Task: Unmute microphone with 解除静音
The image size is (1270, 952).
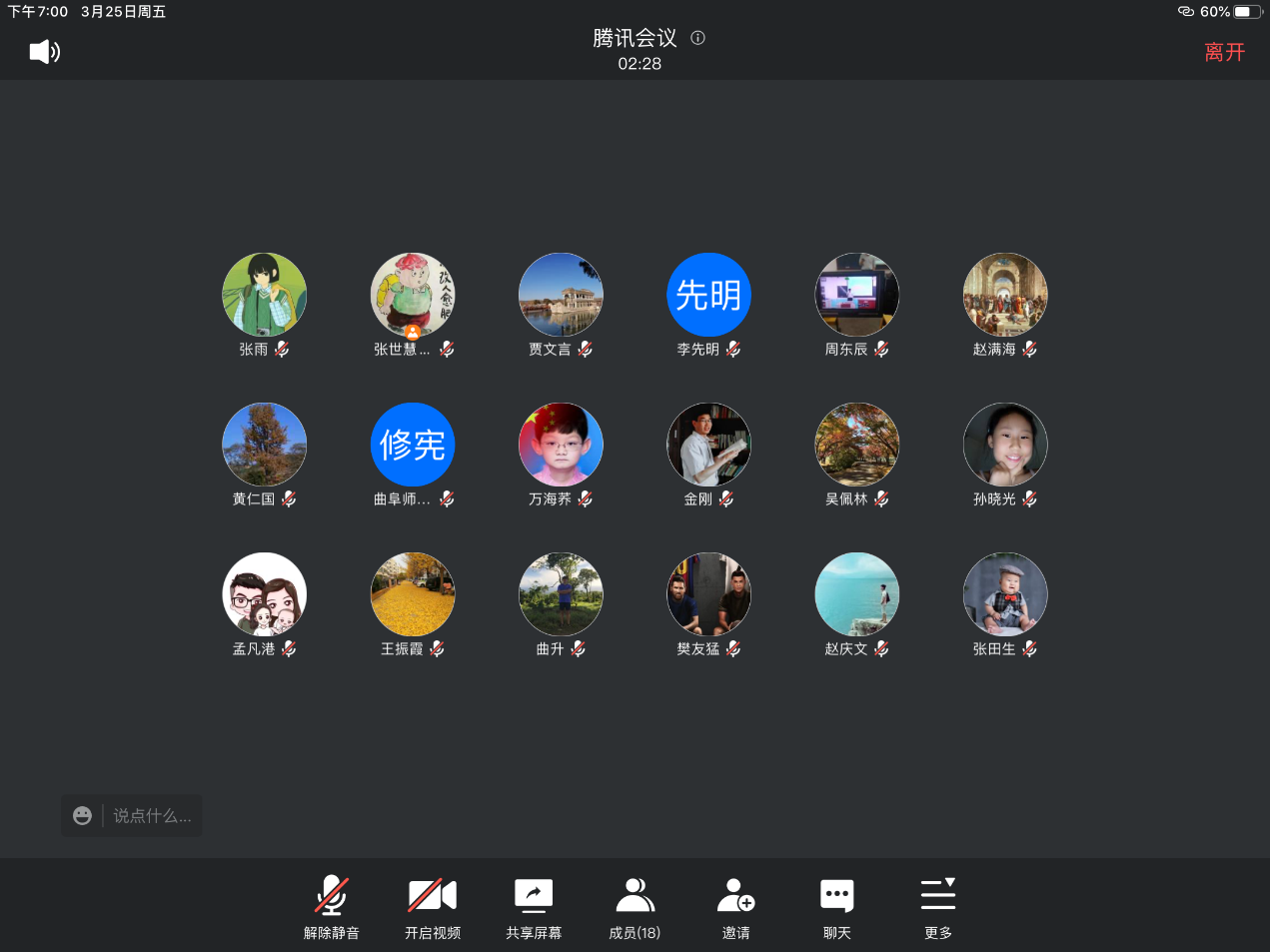Action: [x=332, y=907]
